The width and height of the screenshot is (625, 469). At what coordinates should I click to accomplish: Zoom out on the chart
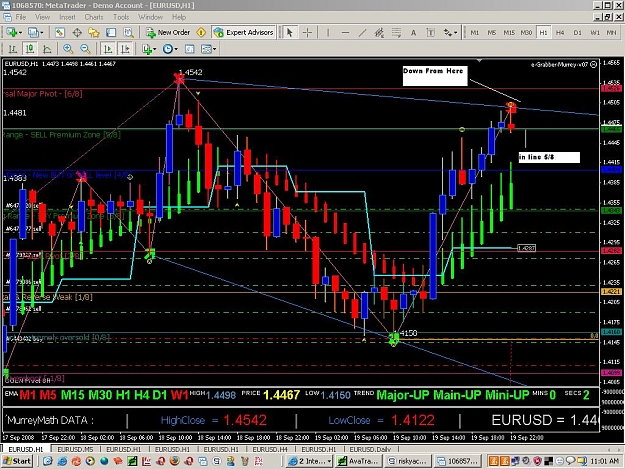85,49
